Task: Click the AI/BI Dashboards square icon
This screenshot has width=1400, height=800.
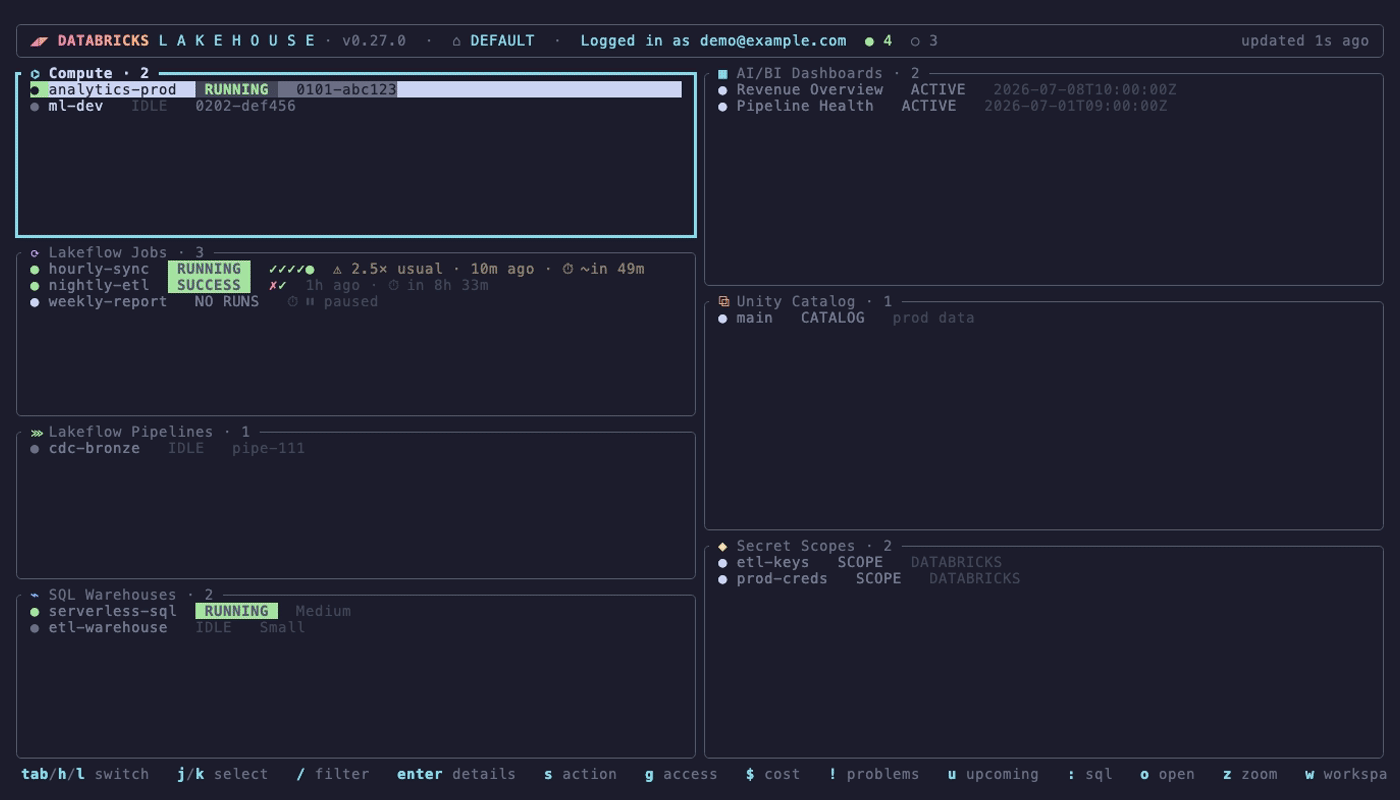Action: pos(723,74)
